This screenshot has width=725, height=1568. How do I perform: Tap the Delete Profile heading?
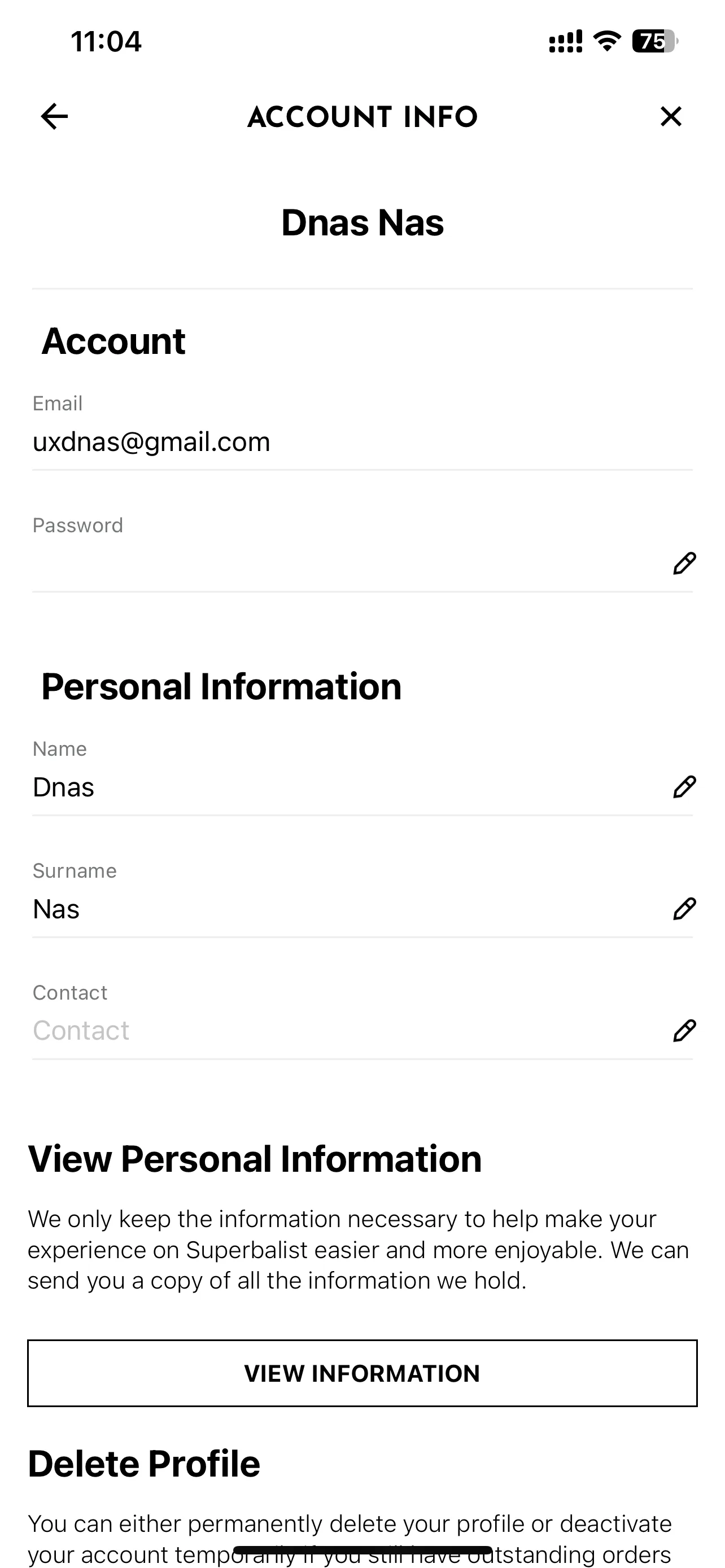(x=145, y=1464)
